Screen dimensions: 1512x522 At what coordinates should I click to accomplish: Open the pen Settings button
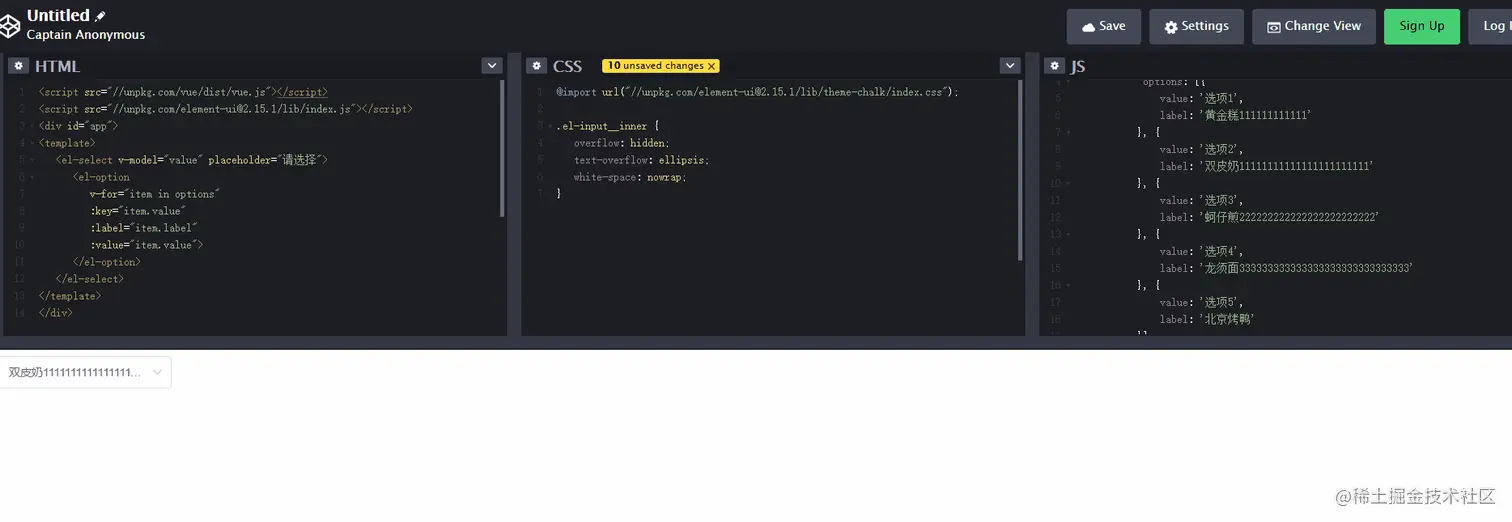point(1196,27)
